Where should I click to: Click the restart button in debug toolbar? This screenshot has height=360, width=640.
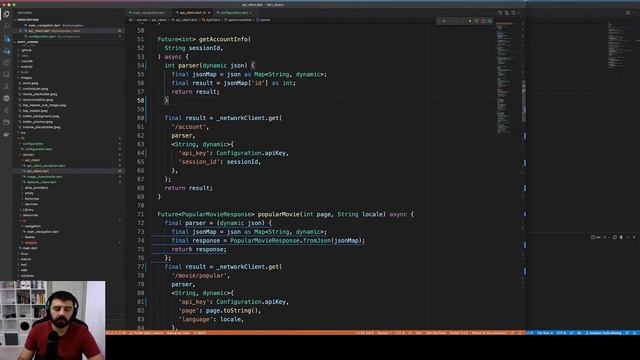coord(476,21)
